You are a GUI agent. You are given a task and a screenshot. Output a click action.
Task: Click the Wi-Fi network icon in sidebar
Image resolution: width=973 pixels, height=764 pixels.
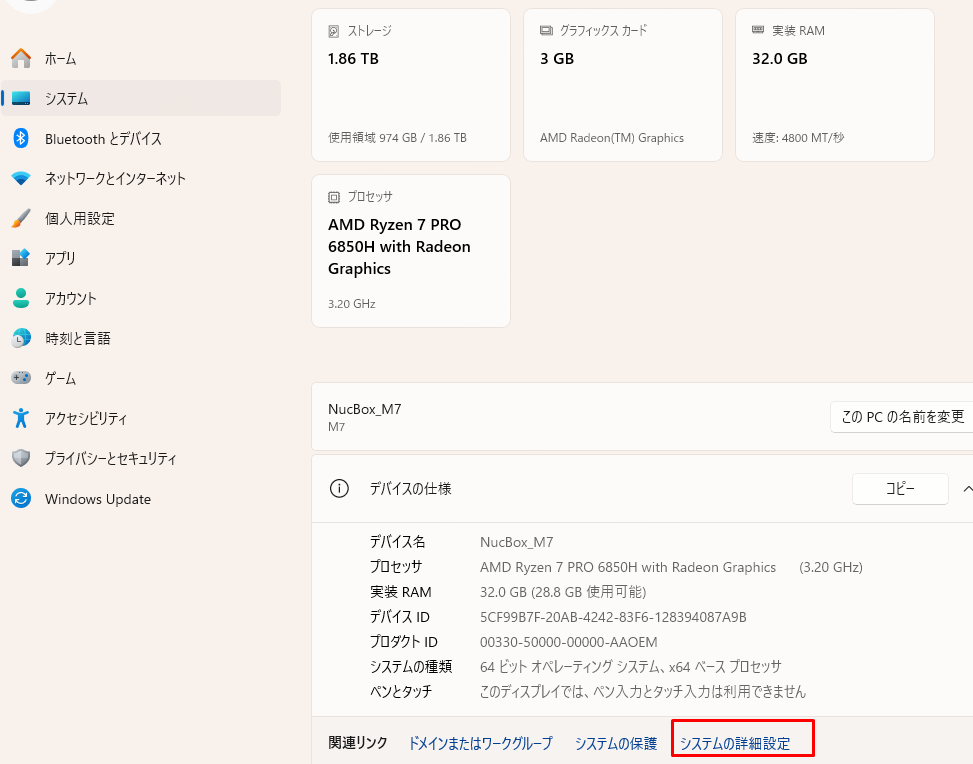(x=21, y=178)
